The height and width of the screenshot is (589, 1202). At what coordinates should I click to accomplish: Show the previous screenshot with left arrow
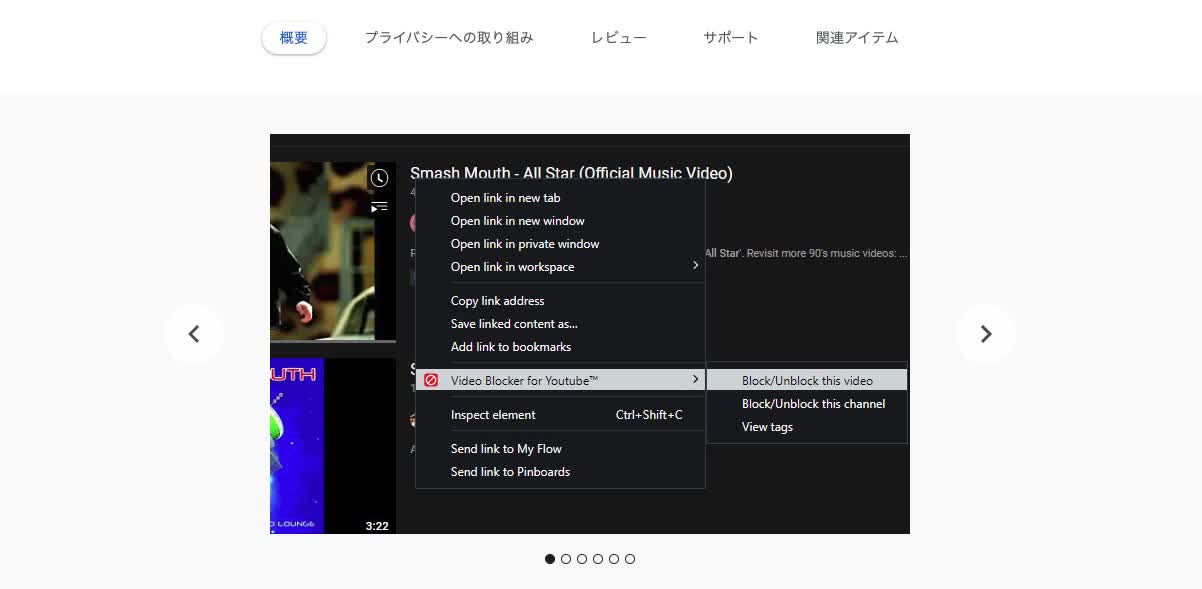click(194, 334)
